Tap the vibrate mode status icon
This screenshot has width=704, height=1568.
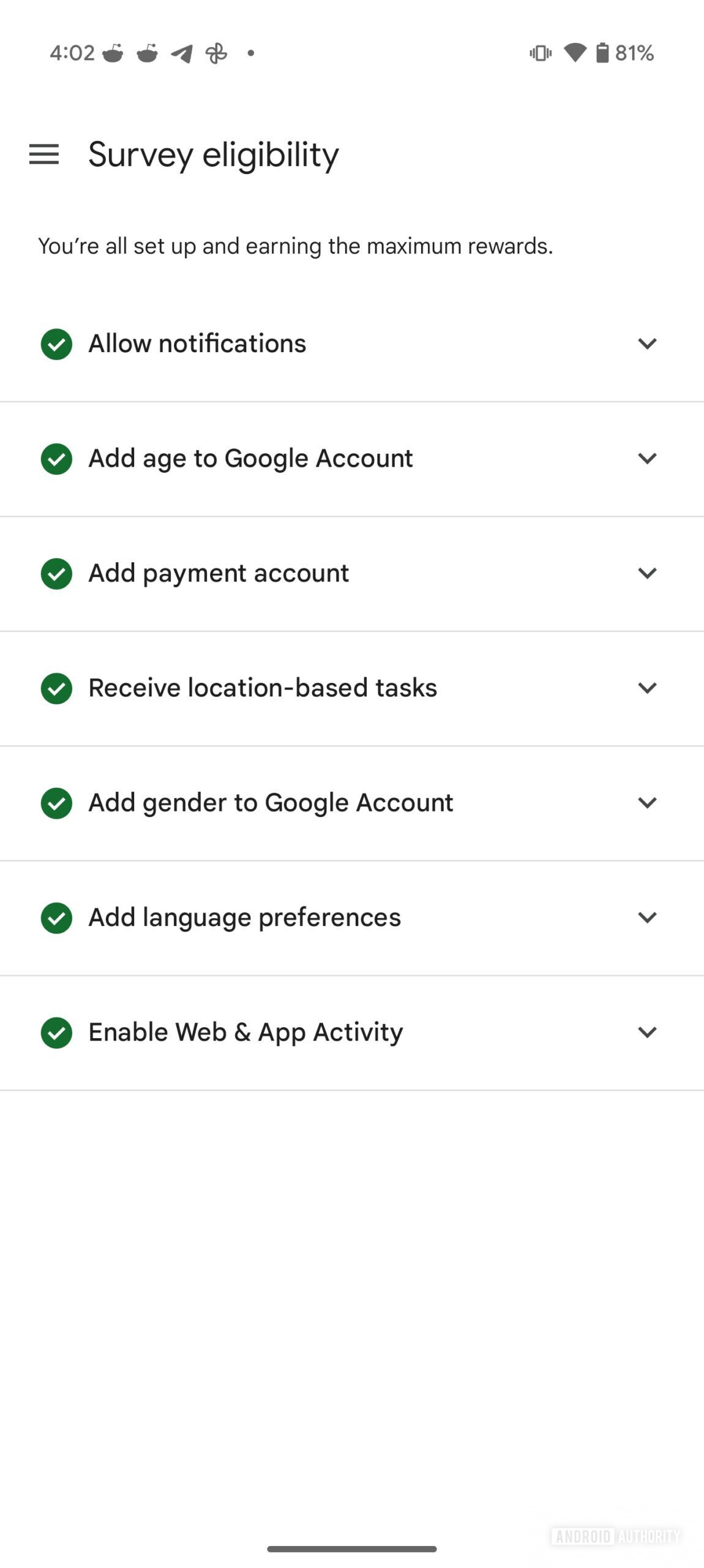coord(540,53)
